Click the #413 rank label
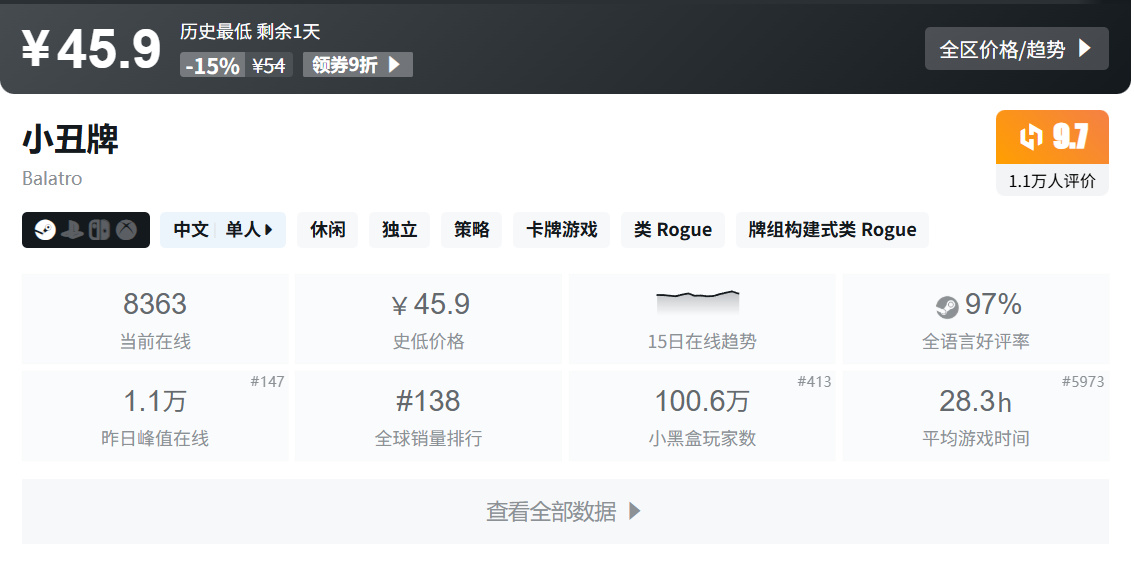 (814, 381)
